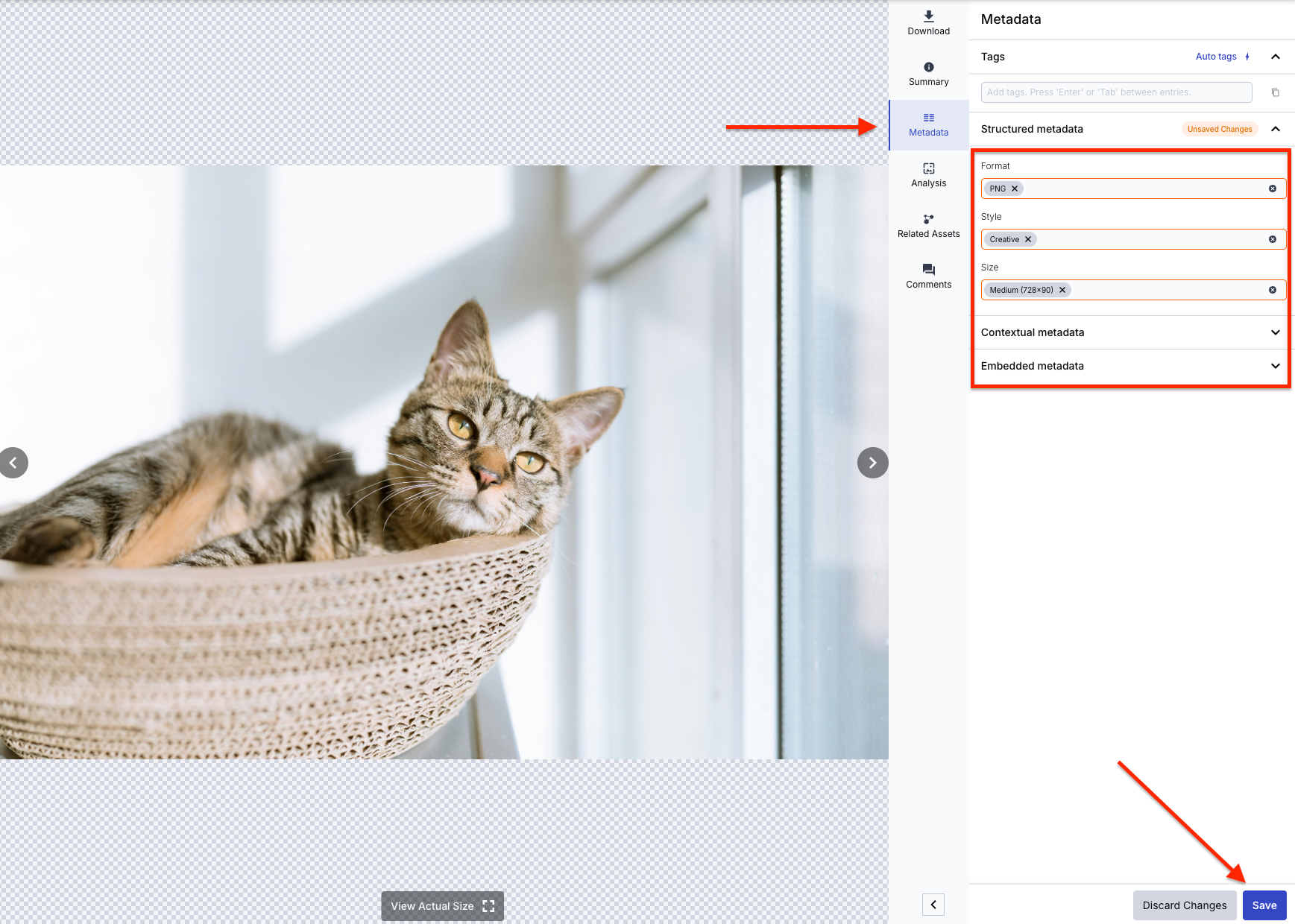Expand the Contextual metadata section
This screenshot has height=924, width=1295.
(x=1276, y=332)
